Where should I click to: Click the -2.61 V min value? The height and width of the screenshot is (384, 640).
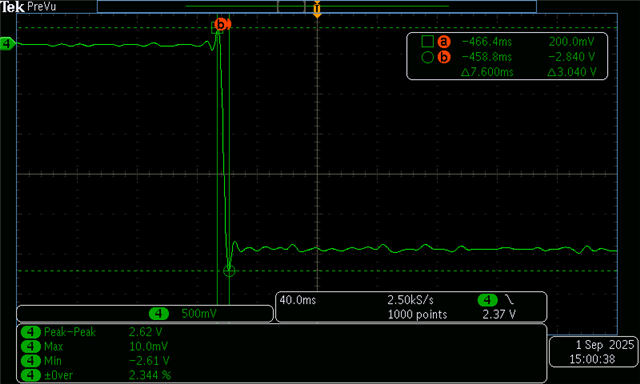point(149,361)
